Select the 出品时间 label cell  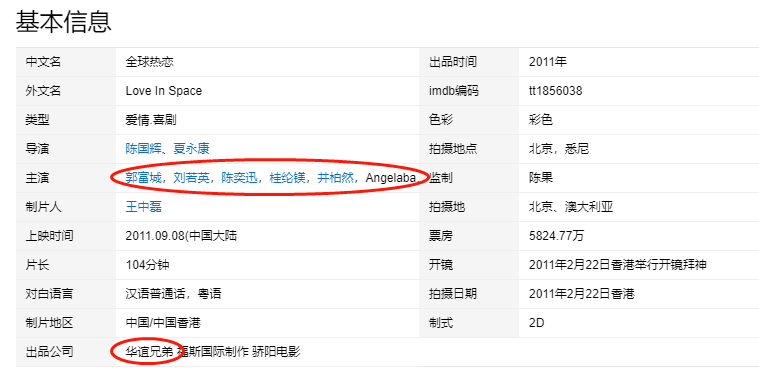(x=469, y=62)
